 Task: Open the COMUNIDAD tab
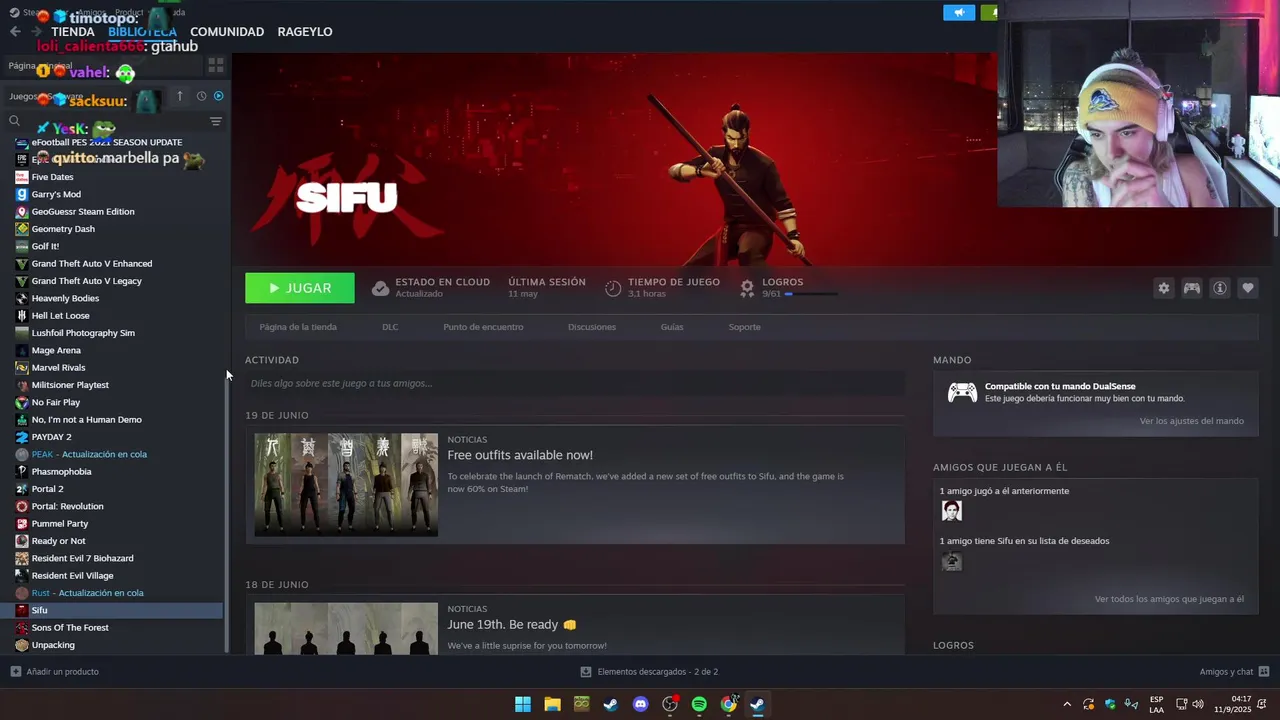point(227,32)
